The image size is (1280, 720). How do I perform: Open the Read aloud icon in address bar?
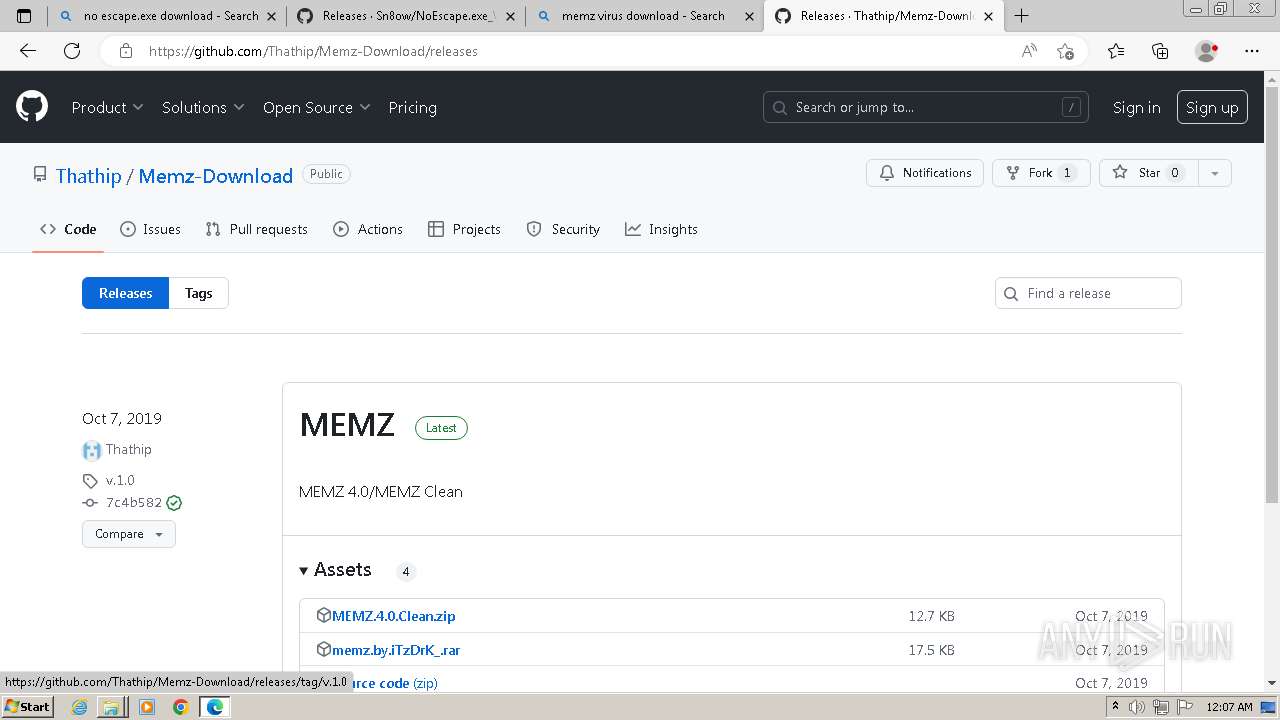point(1029,51)
